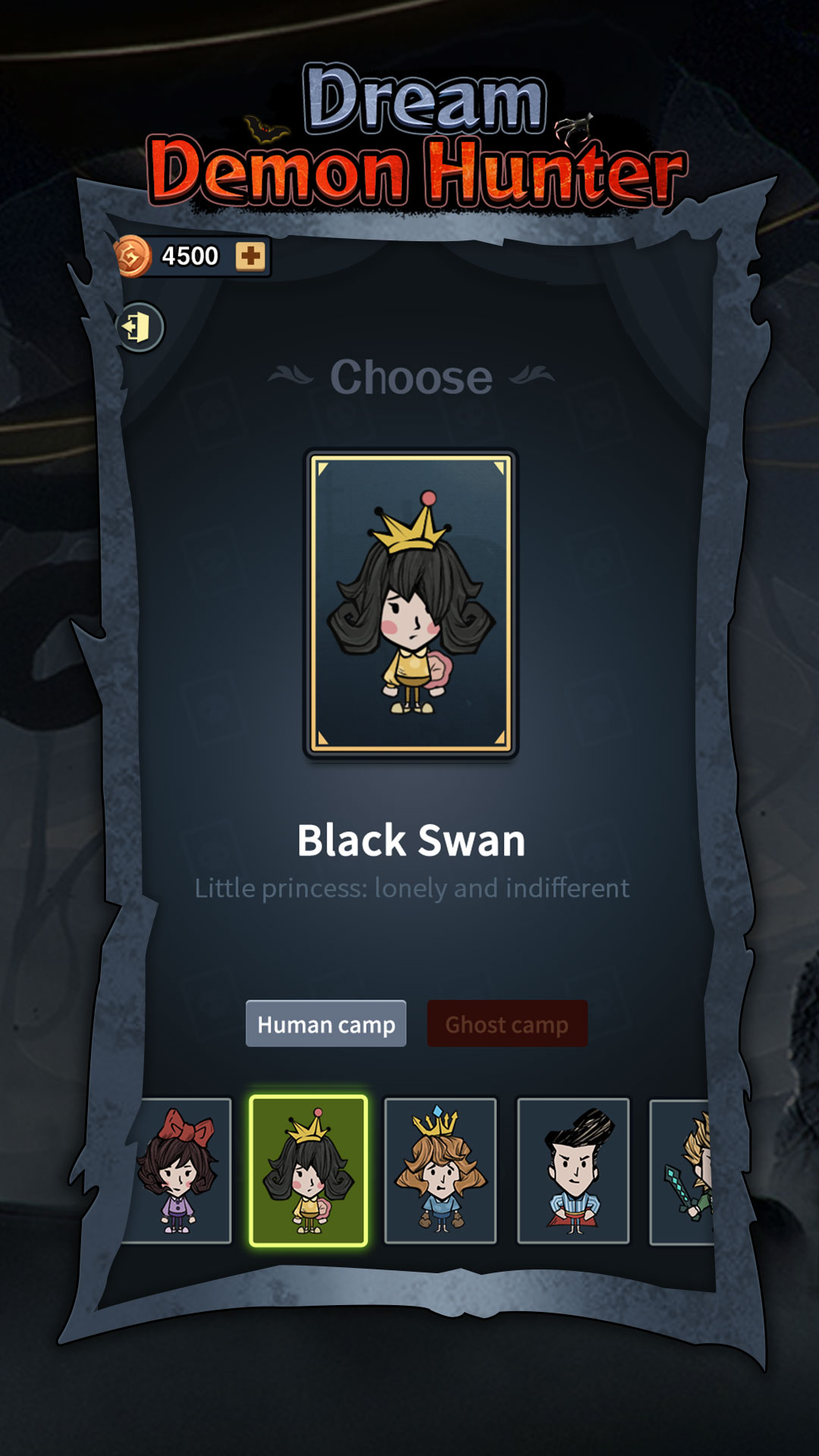819x1456 pixels.
Task: Click the left flourish beside Choose
Action: click(x=290, y=375)
